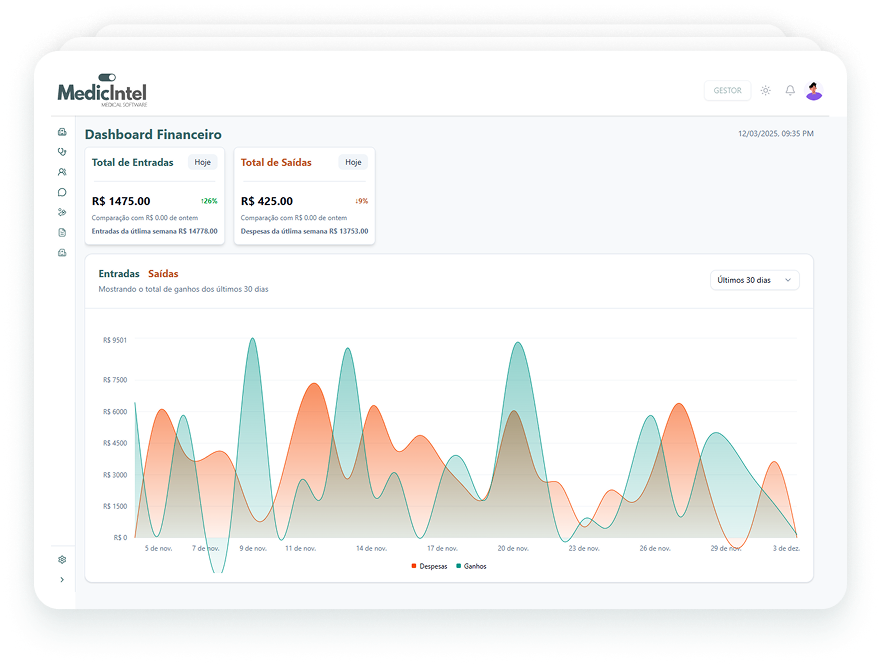Image resolution: width=881 pixels, height=665 pixels.
Task: Click the orange Despesas legend color dot
Action: (414, 566)
